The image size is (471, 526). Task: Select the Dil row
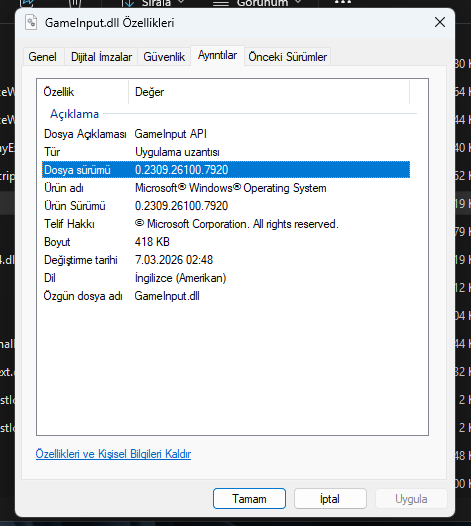pyautogui.click(x=226, y=278)
